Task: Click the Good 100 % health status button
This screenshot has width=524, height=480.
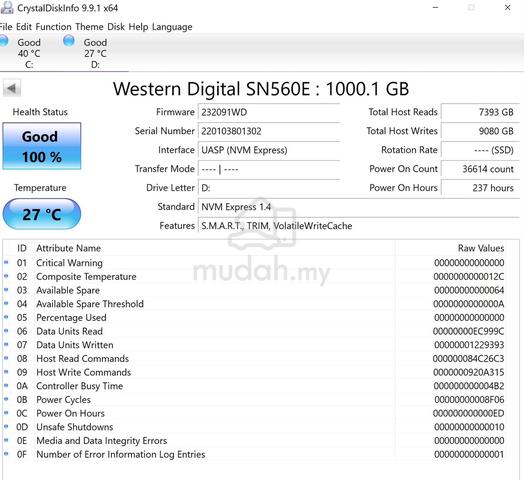Action: pyautogui.click(x=42, y=146)
